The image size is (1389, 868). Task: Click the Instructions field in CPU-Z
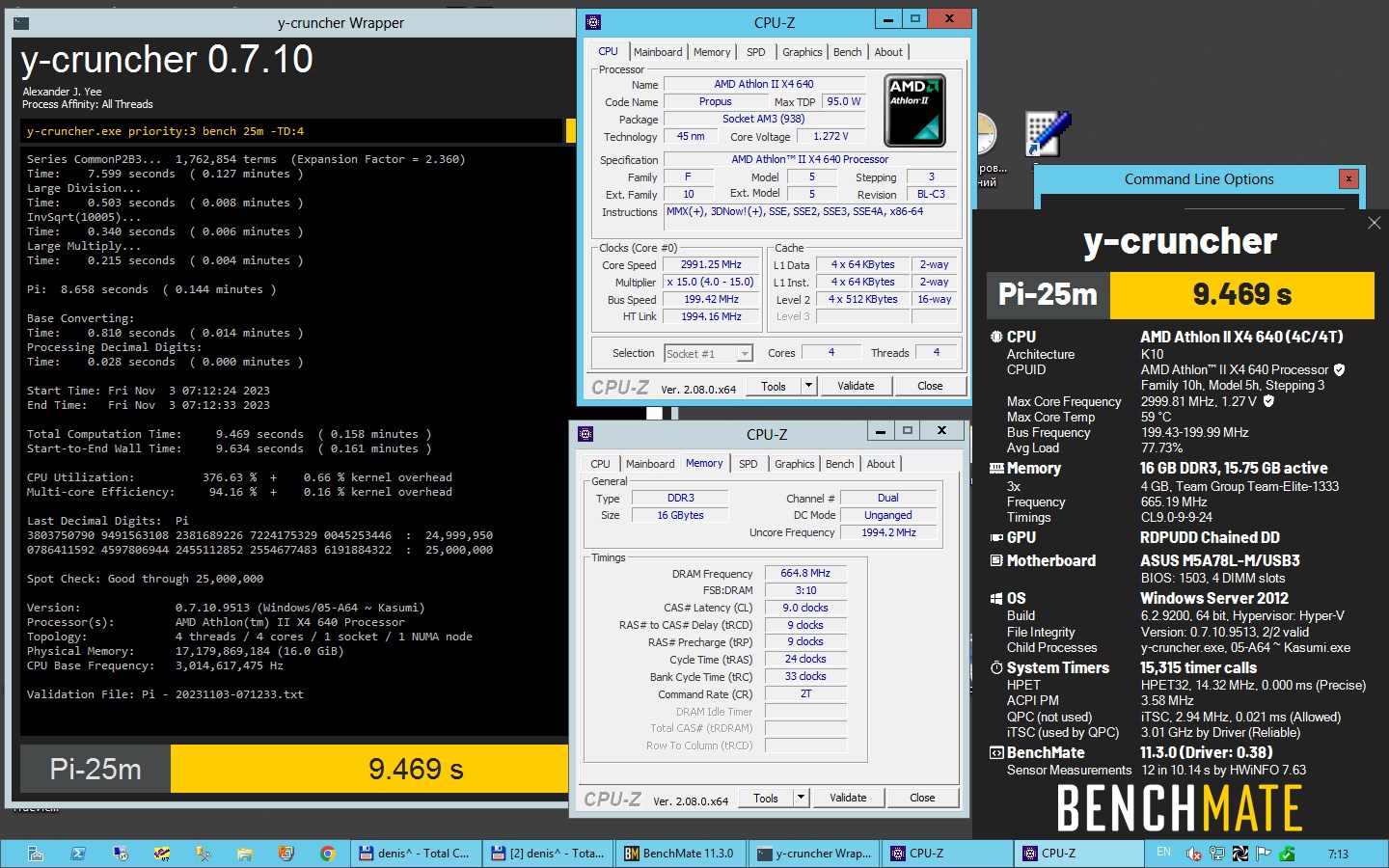811,218
